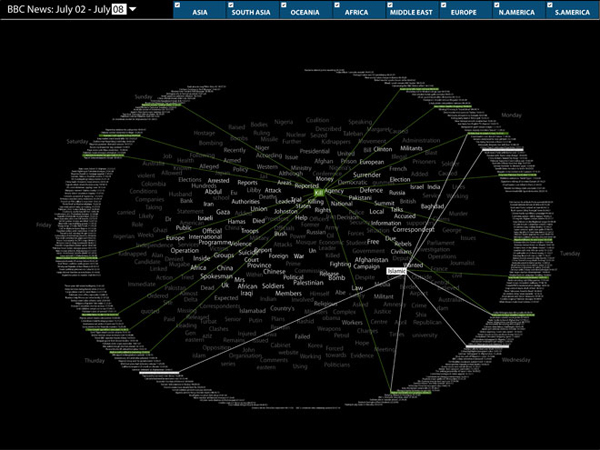Click the 'Thursday' day label

[95, 360]
